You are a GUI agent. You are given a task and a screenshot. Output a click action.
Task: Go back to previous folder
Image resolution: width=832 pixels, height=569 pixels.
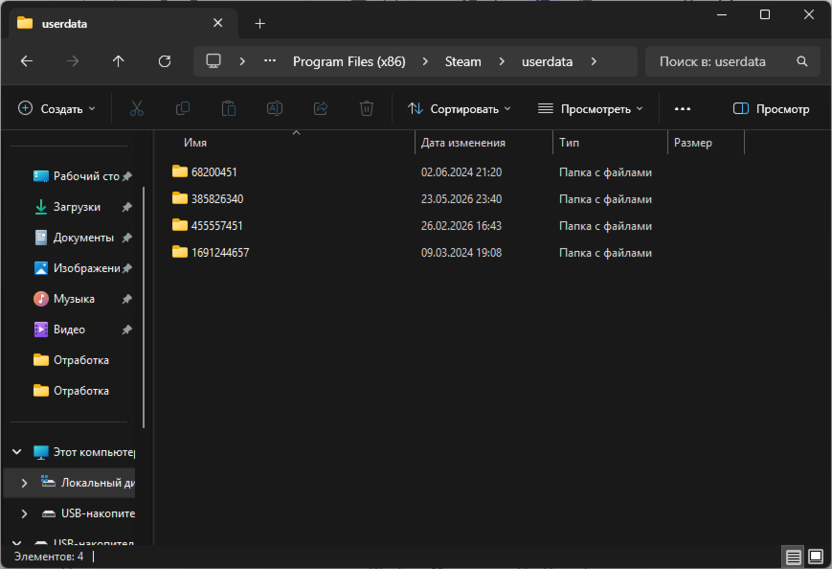click(27, 62)
